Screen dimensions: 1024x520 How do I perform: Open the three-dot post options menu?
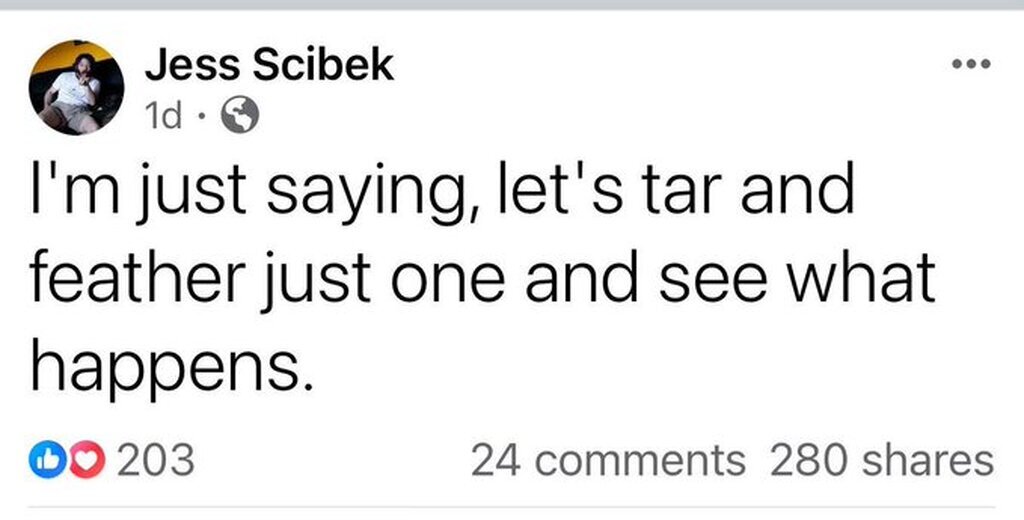coord(970,65)
